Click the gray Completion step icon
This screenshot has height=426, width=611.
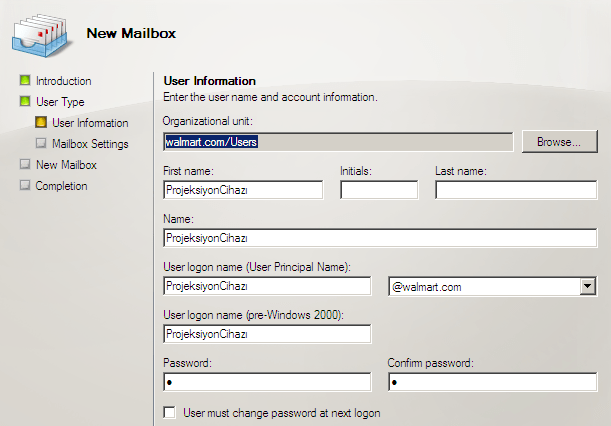coord(25,186)
